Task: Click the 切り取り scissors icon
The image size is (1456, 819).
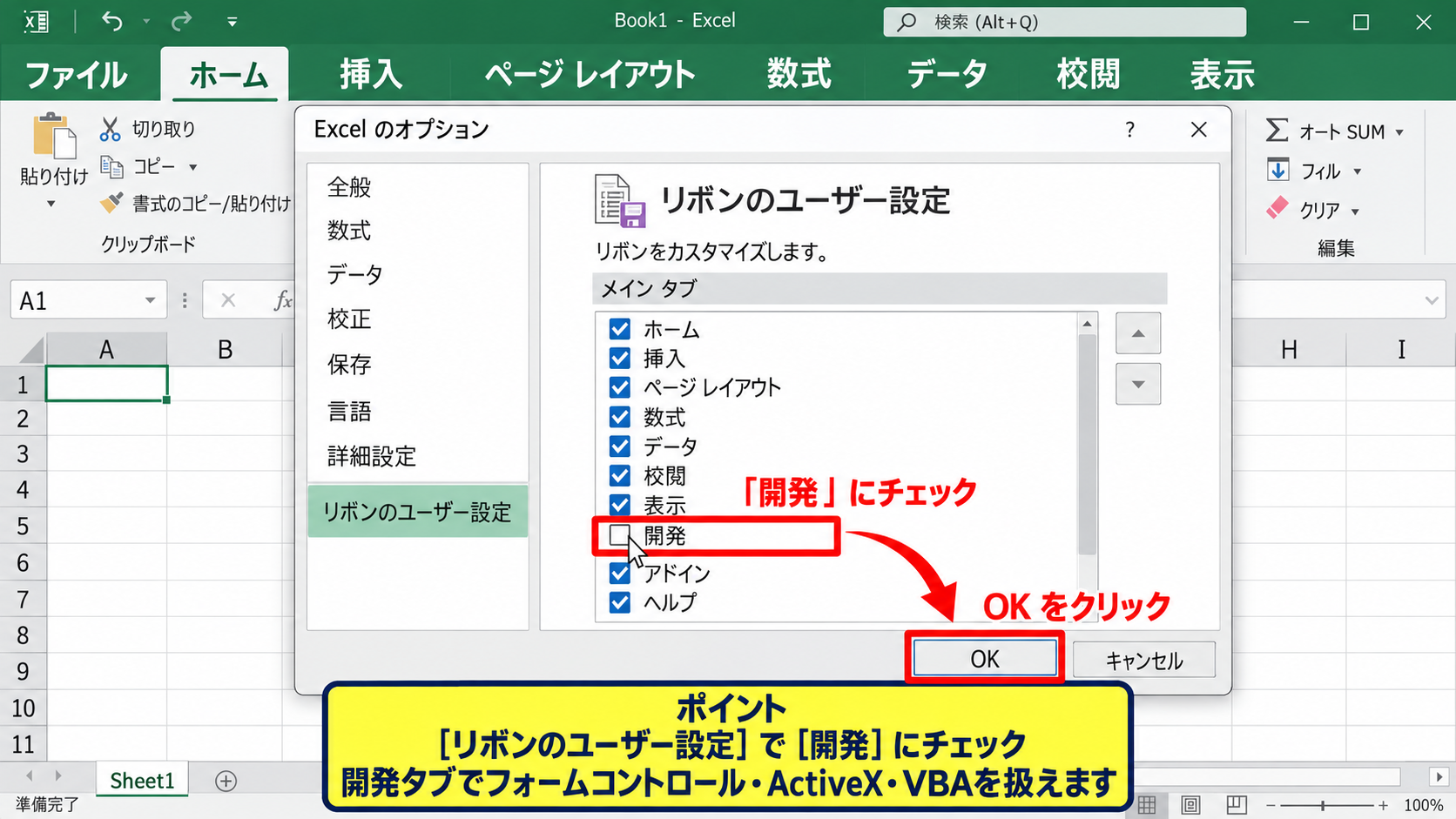Action: [110, 130]
